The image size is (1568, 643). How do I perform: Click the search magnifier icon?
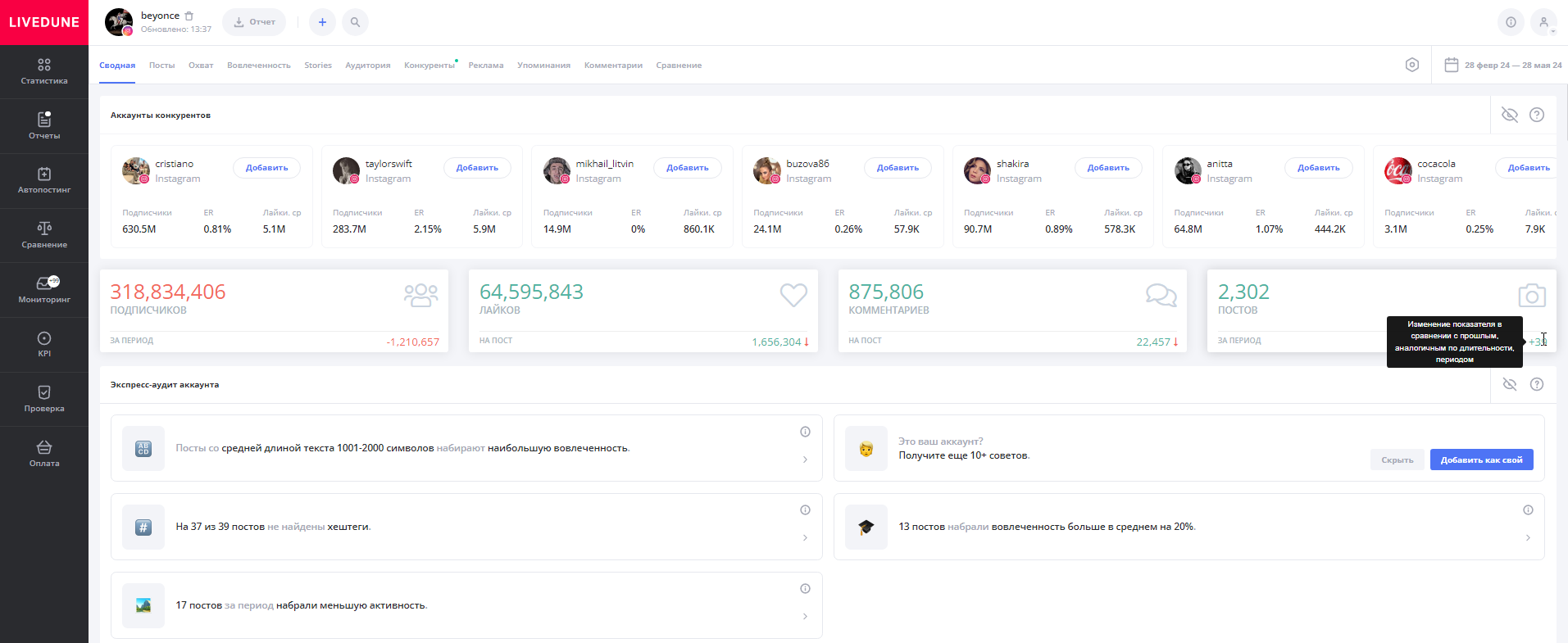point(355,22)
